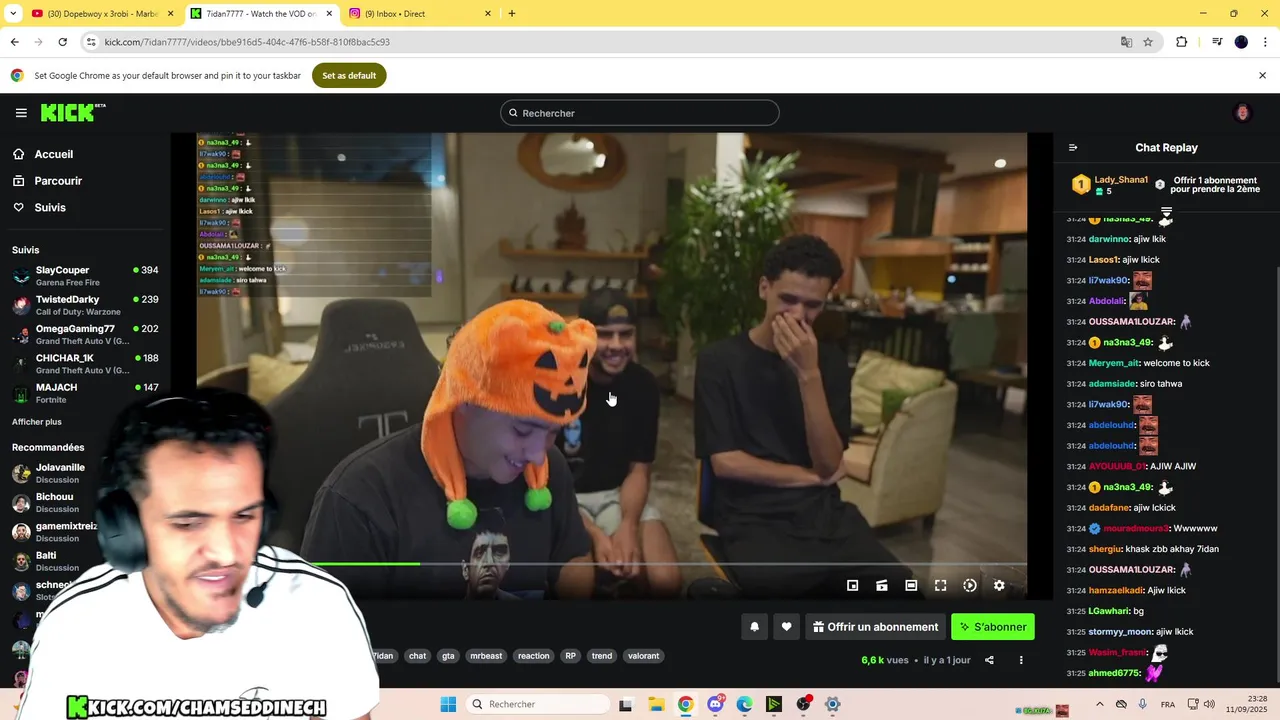
Task: Switch to 7idan7777 VOD tab
Action: pyautogui.click(x=260, y=14)
